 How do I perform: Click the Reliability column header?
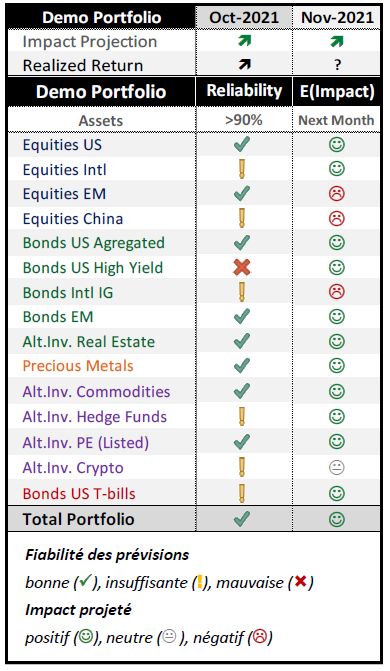[244, 91]
